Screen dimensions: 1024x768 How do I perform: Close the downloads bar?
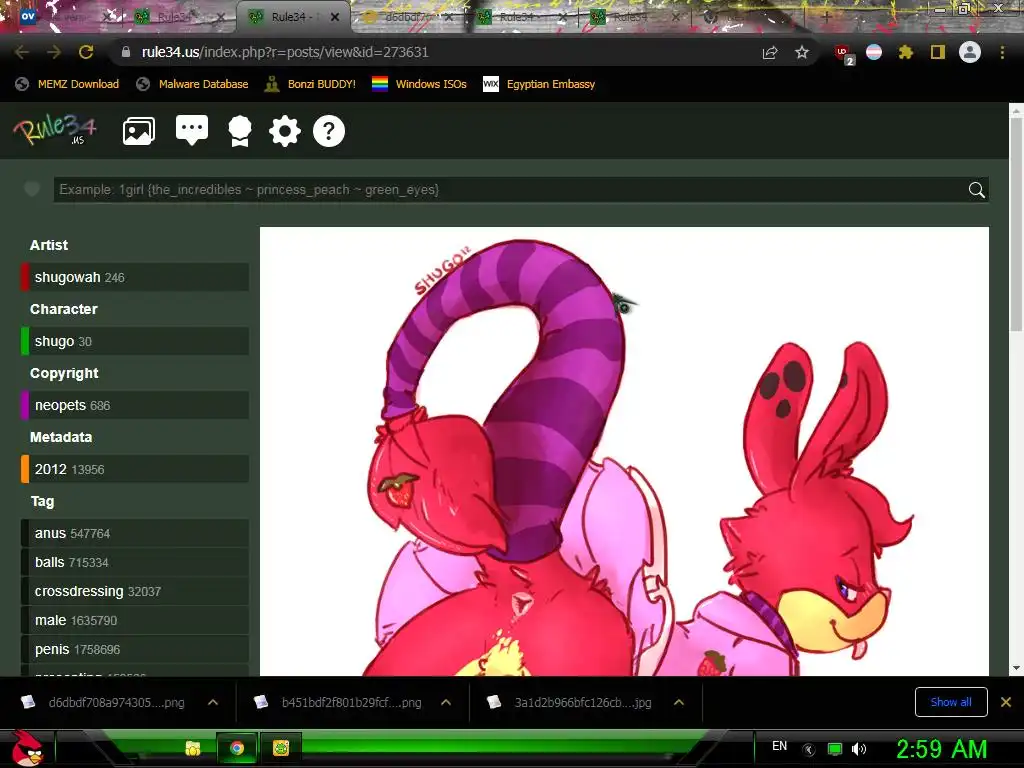coord(1006,702)
